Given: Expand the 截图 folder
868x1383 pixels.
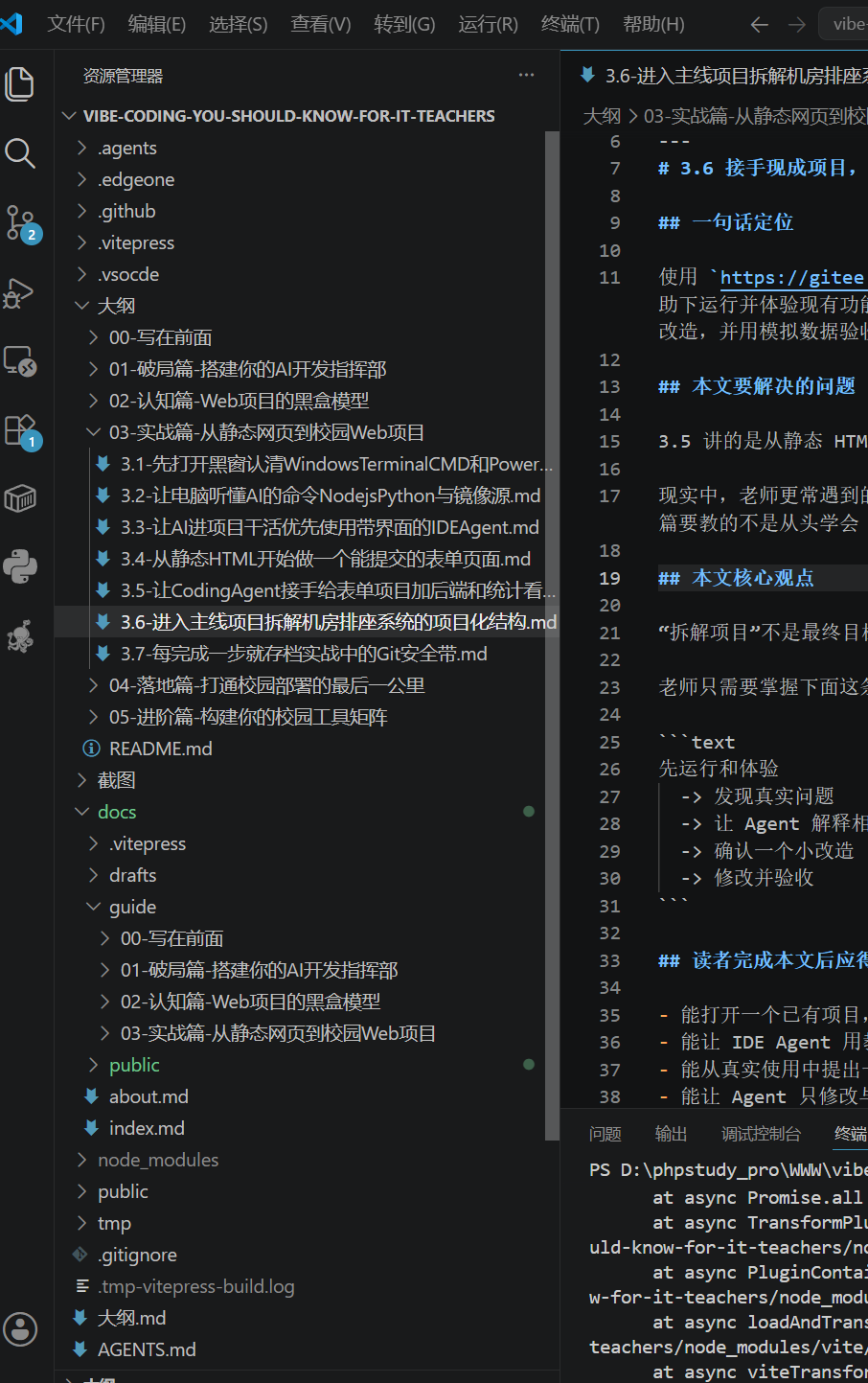Looking at the screenshot, I should (82, 780).
